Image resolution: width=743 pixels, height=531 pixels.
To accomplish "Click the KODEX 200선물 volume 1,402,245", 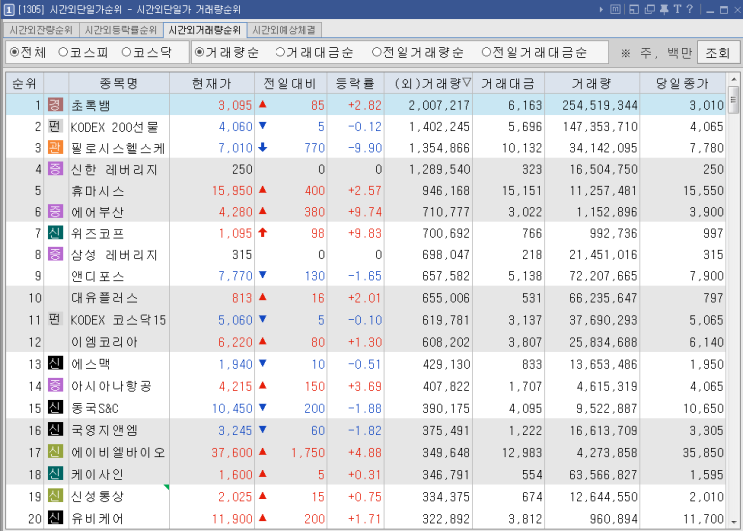I will coord(439,126).
